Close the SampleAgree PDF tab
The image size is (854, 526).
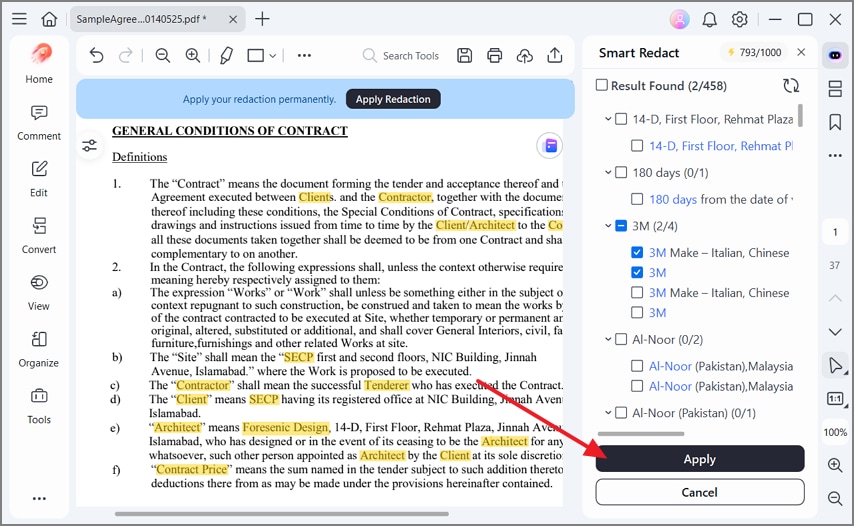point(233,19)
